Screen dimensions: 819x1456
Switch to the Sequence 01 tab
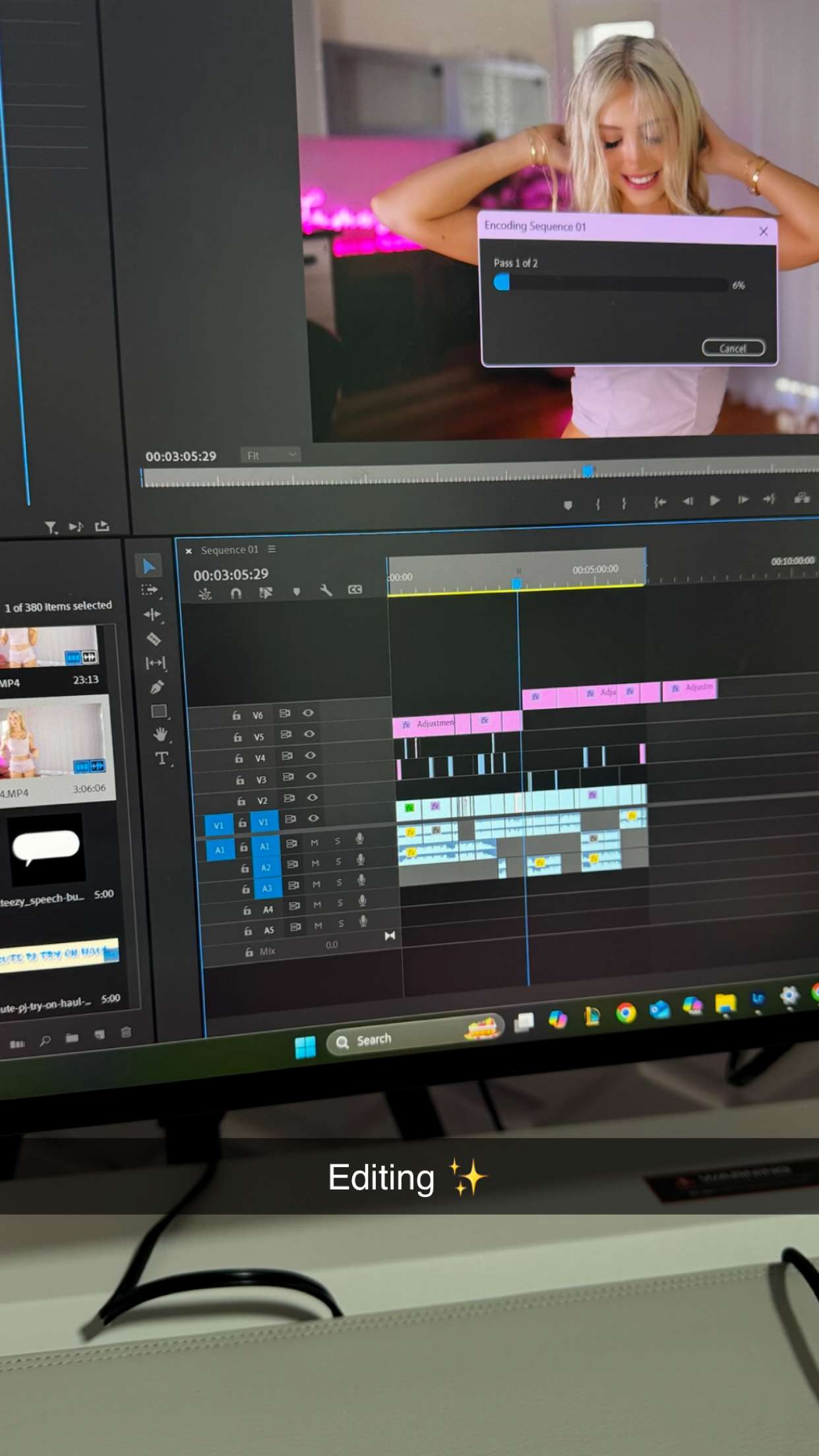pos(229,550)
